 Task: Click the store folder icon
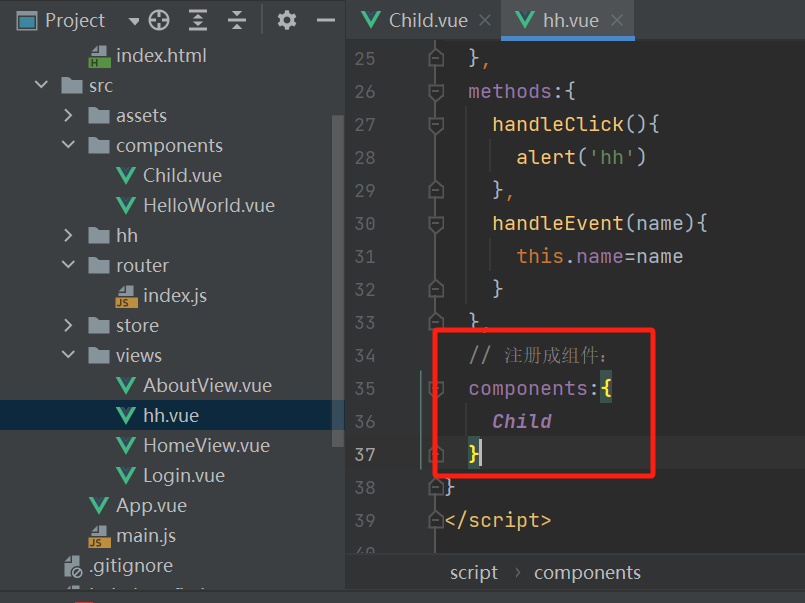[99, 325]
